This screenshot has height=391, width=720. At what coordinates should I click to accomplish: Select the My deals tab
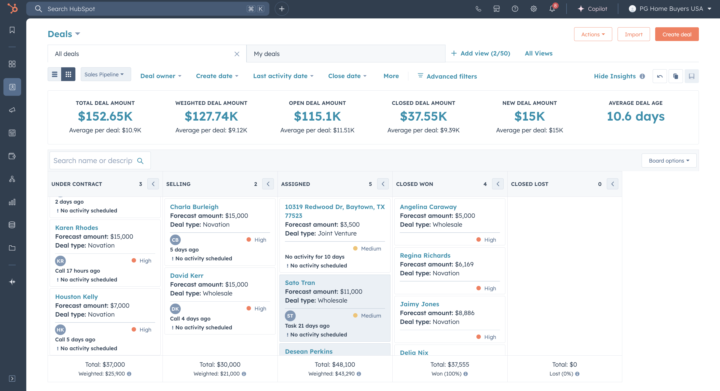click(x=345, y=54)
